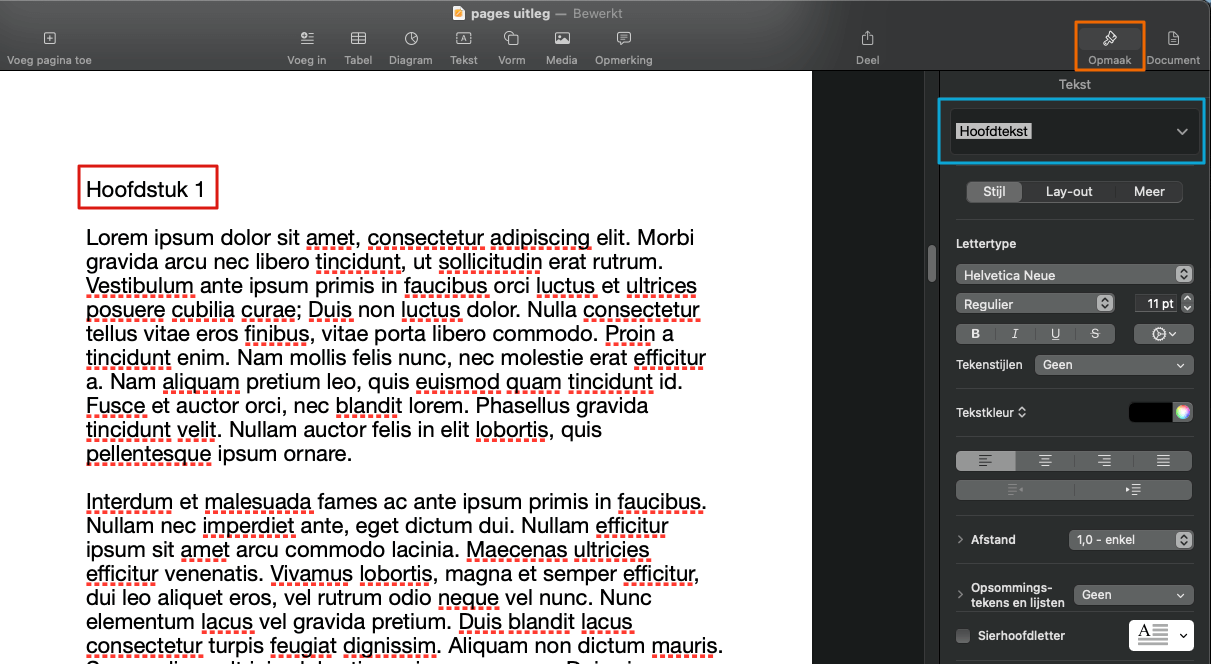Open the bullets Geen dropdown
1211x664 pixels.
[1134, 595]
